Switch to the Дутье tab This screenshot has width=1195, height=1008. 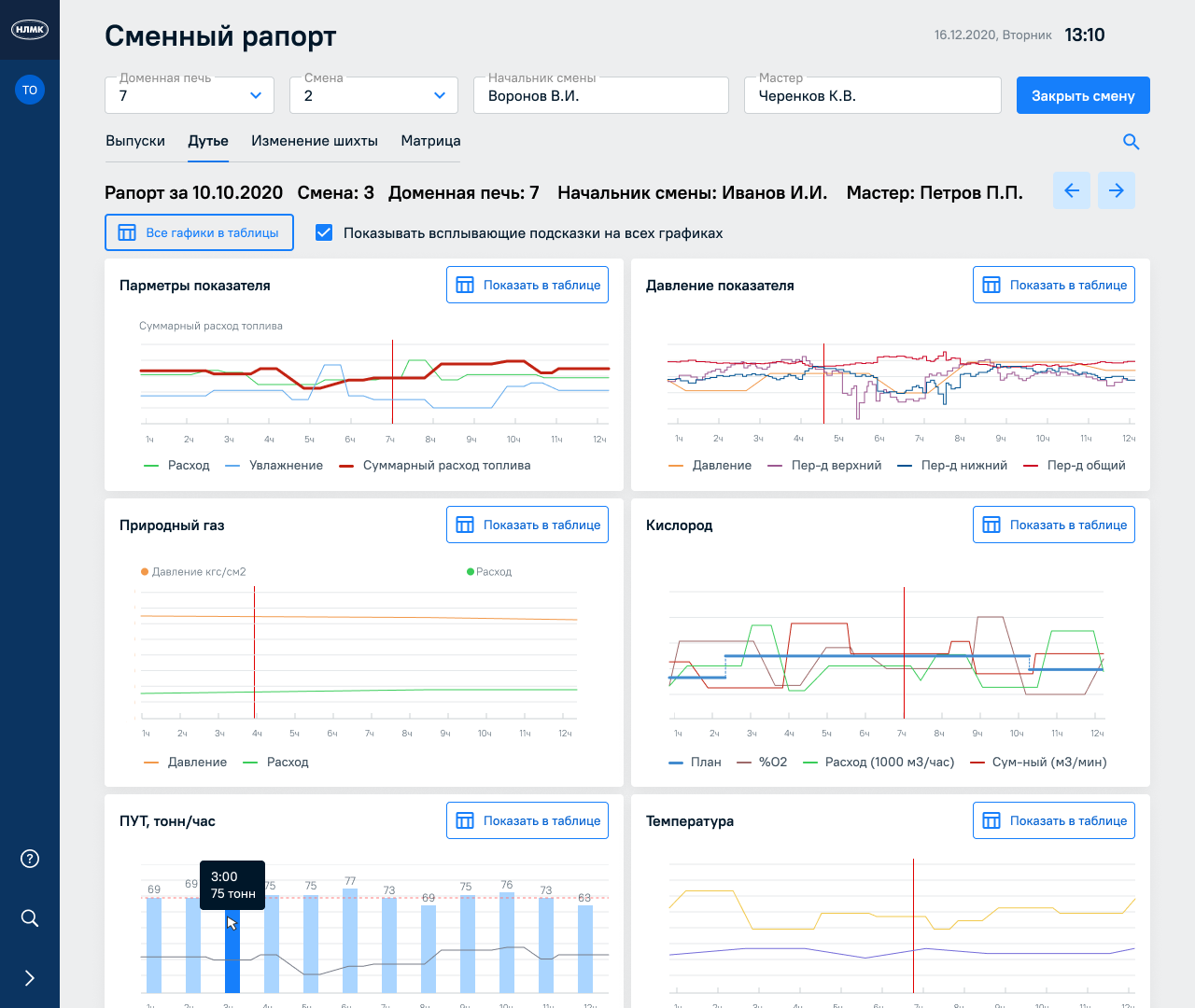click(x=208, y=141)
